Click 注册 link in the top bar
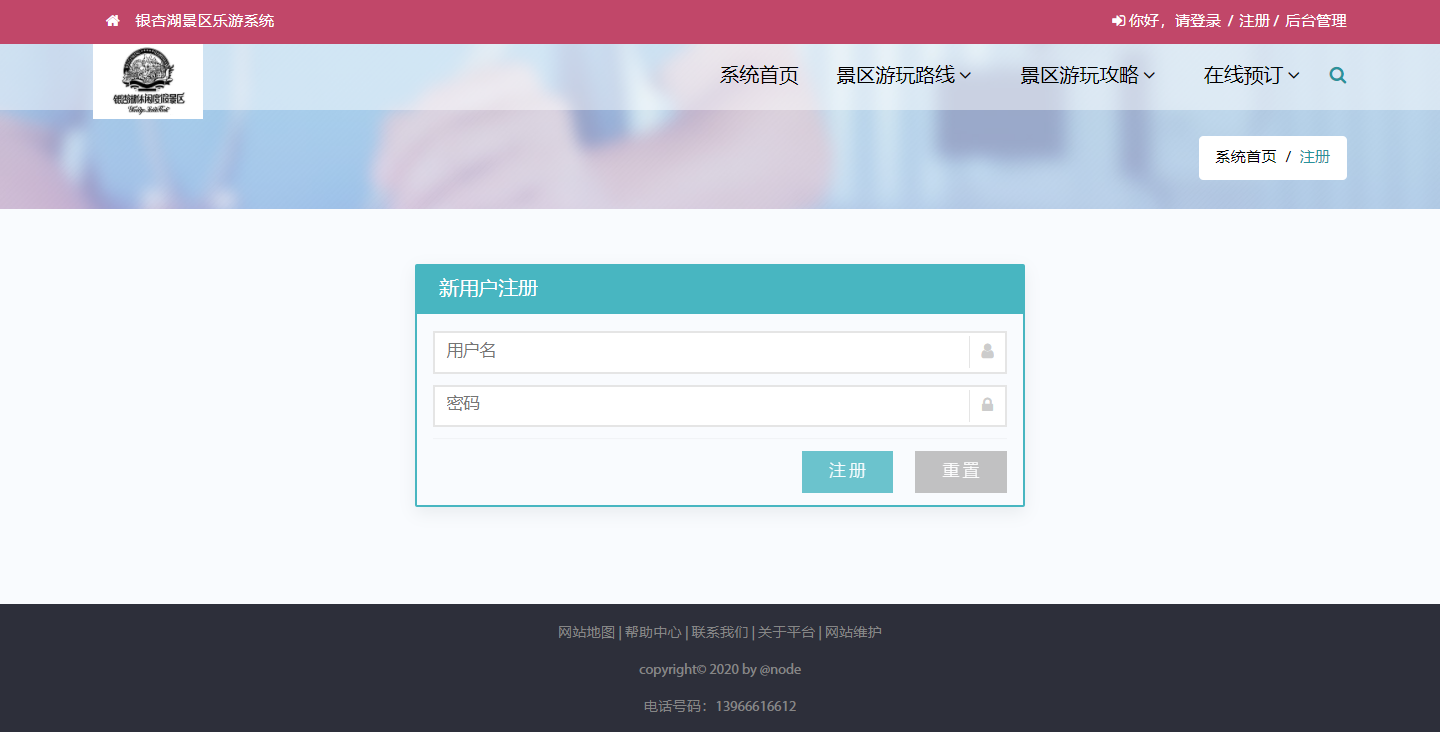Screen dimensions: 1440x733 [x=1254, y=21]
